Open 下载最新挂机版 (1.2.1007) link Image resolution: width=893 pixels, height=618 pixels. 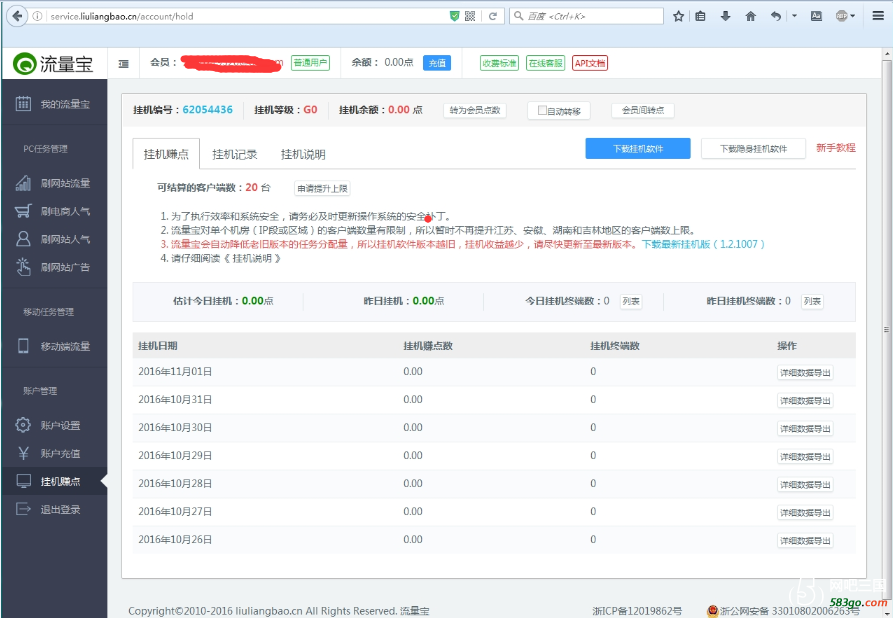703,244
